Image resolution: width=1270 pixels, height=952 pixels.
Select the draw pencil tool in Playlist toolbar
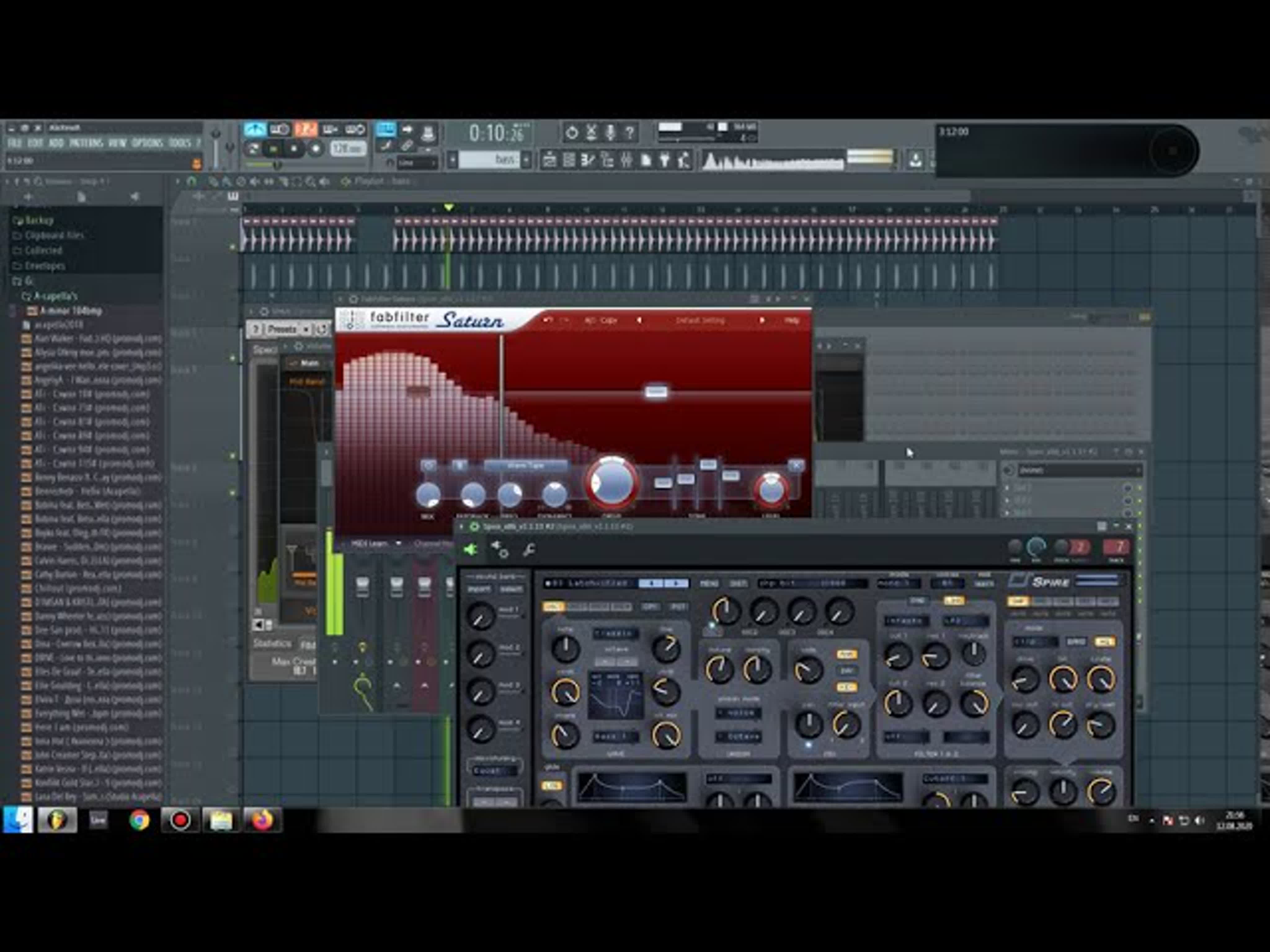tap(213, 182)
